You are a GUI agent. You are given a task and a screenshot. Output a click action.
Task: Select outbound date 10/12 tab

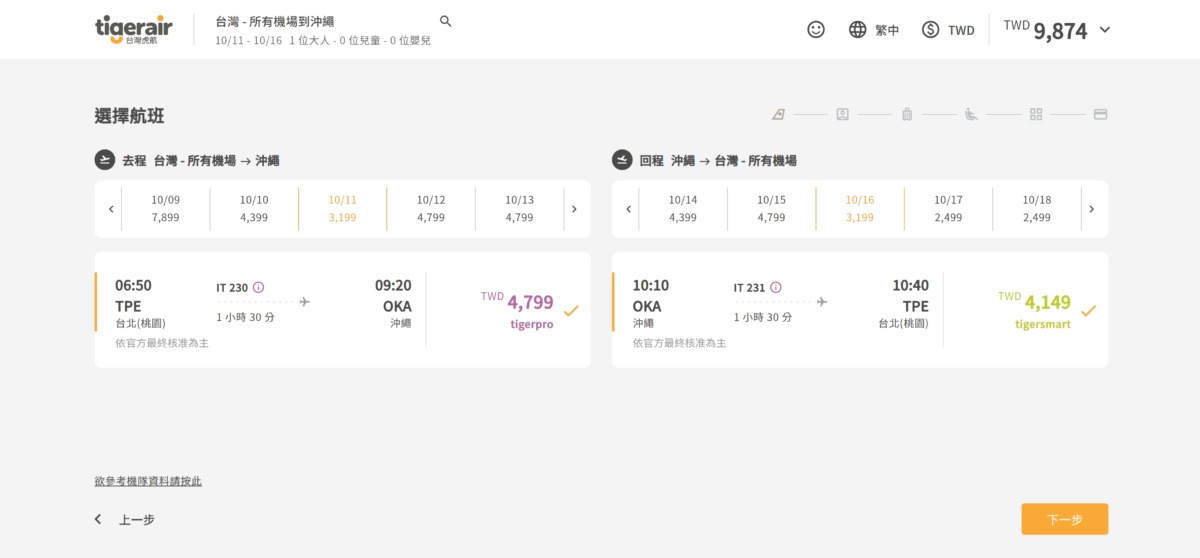[x=431, y=209]
